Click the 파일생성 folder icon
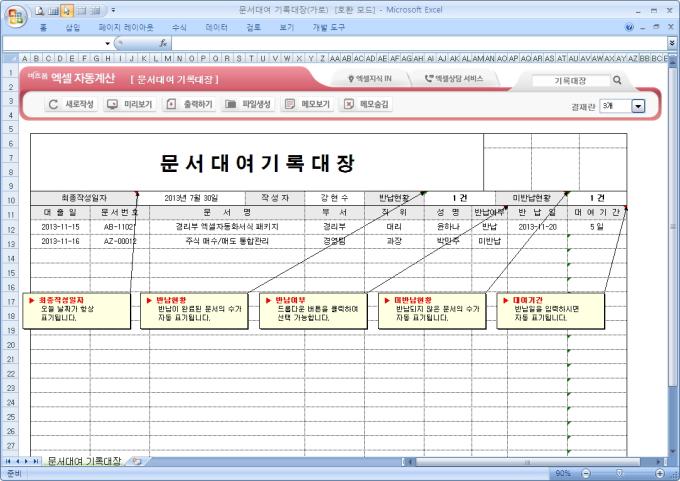680x481 pixels. [x=231, y=105]
